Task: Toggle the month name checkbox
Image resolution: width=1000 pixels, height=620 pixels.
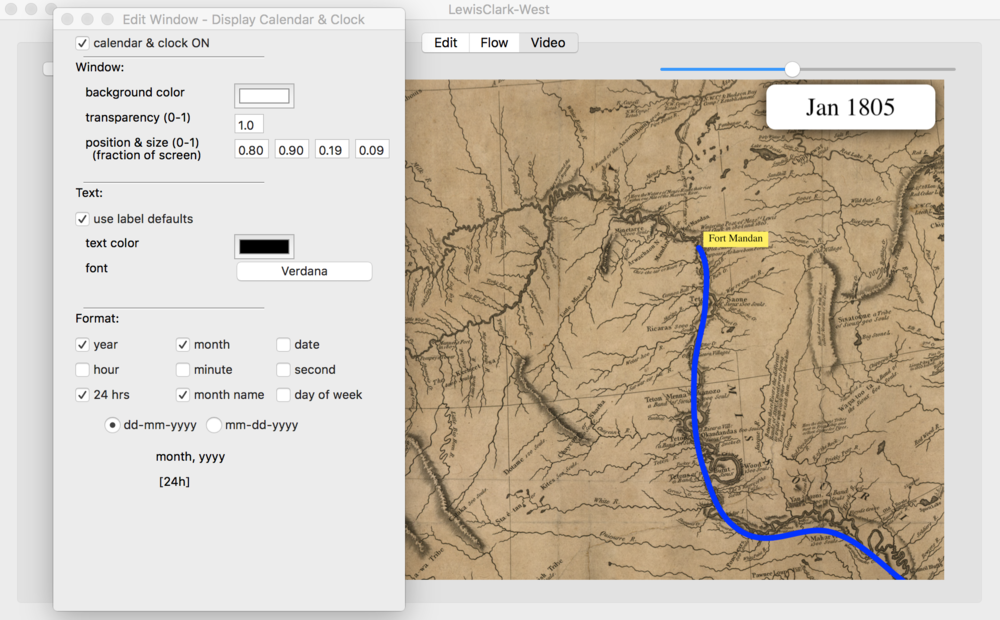Action: [x=183, y=395]
